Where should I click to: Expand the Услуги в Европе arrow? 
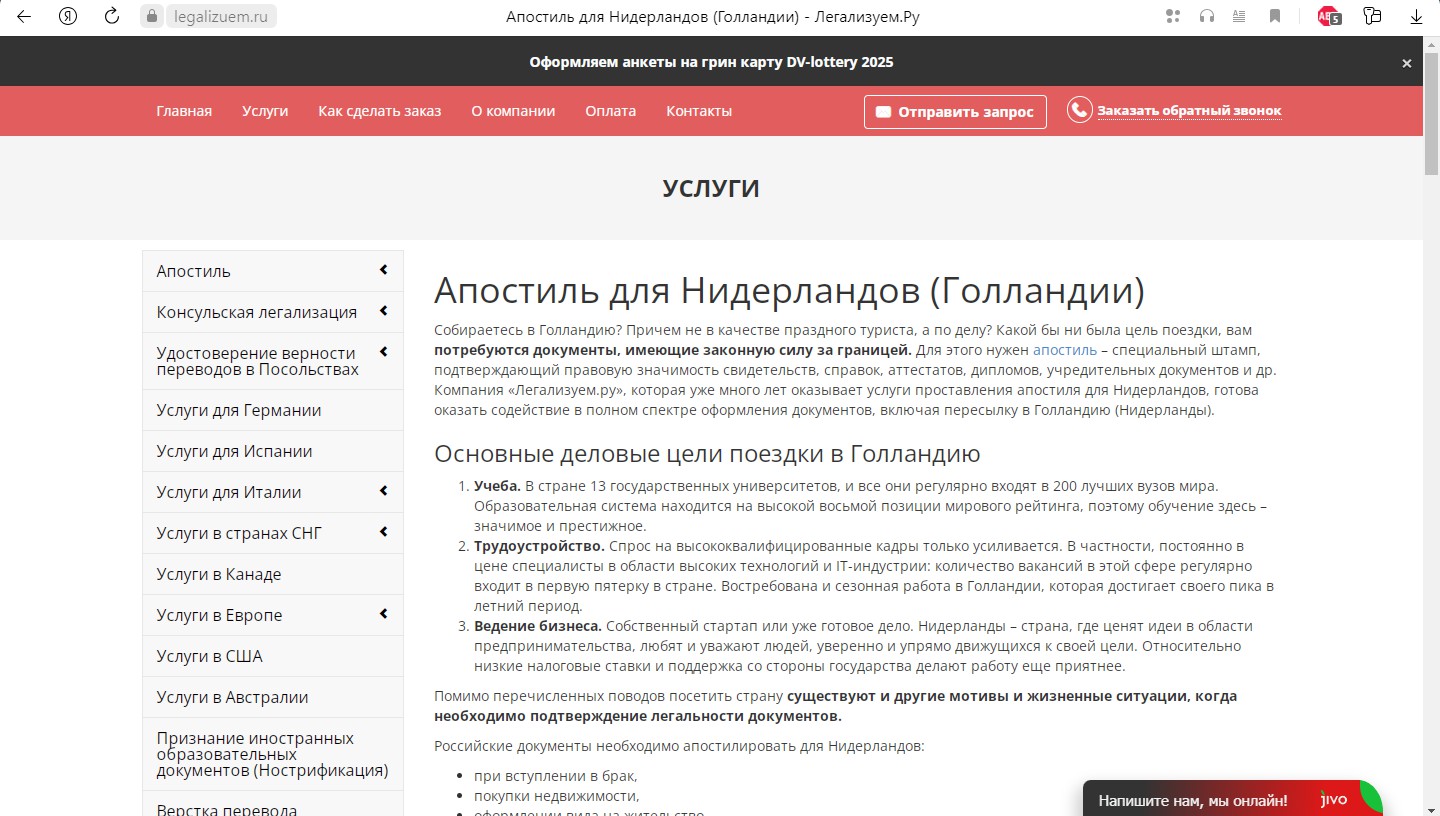[x=384, y=614]
